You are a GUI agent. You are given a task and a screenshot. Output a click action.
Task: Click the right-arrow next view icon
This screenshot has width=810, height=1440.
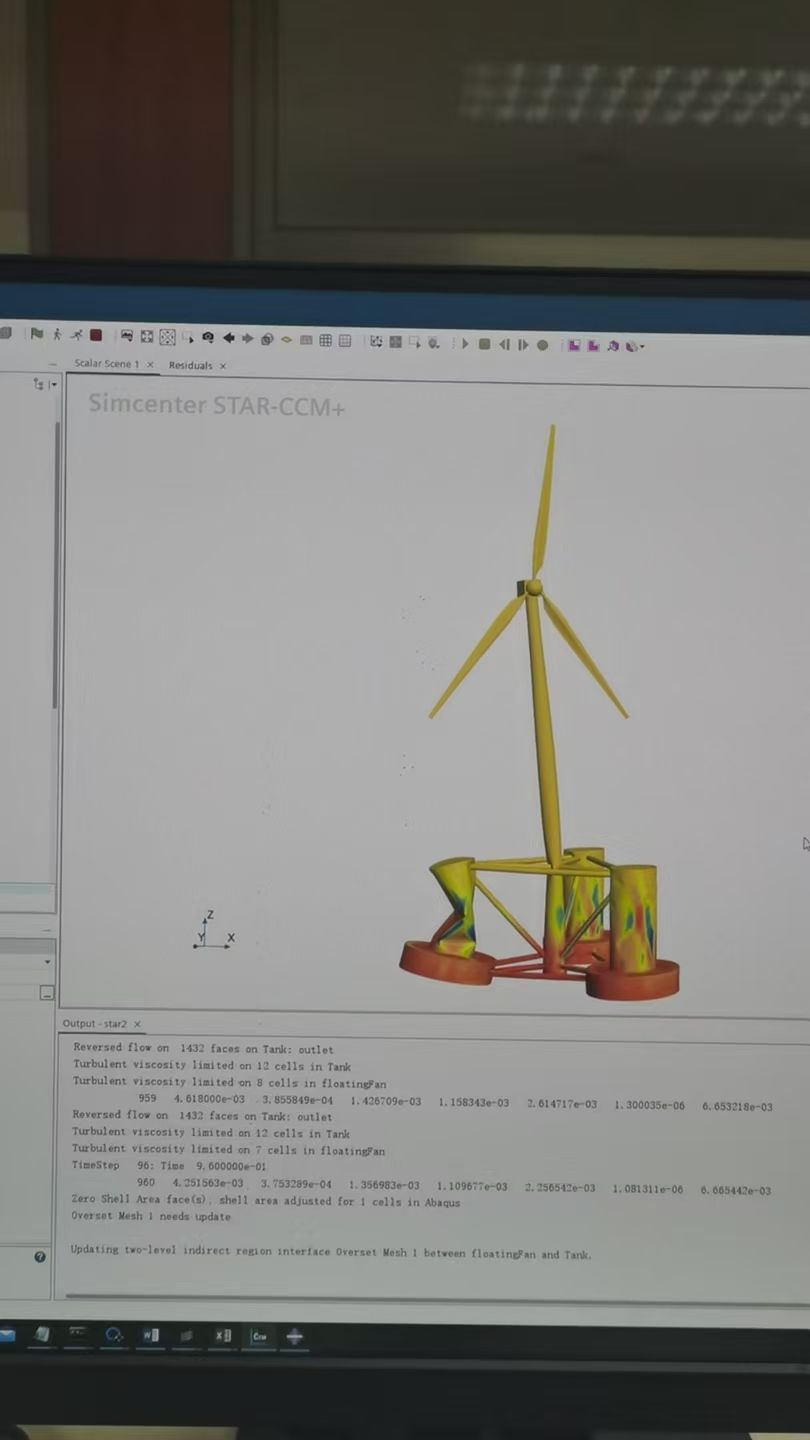(248, 339)
